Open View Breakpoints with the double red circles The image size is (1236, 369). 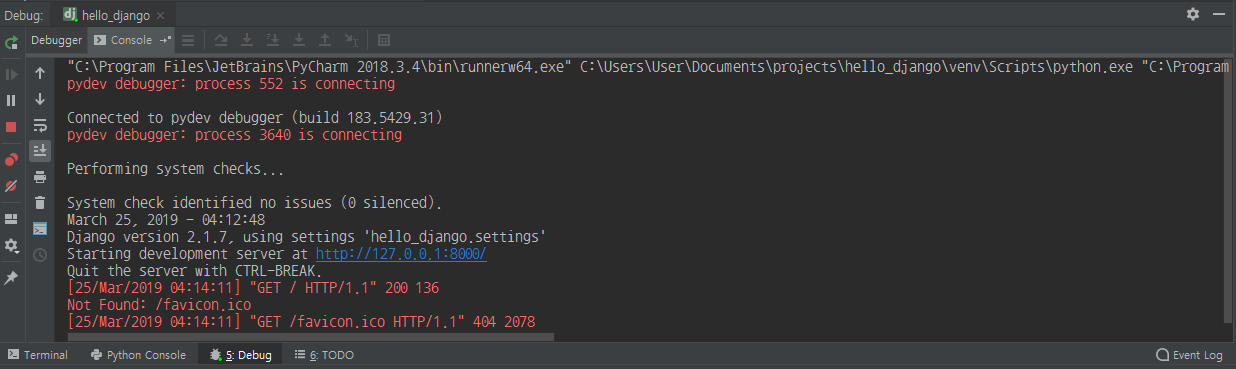point(11,159)
